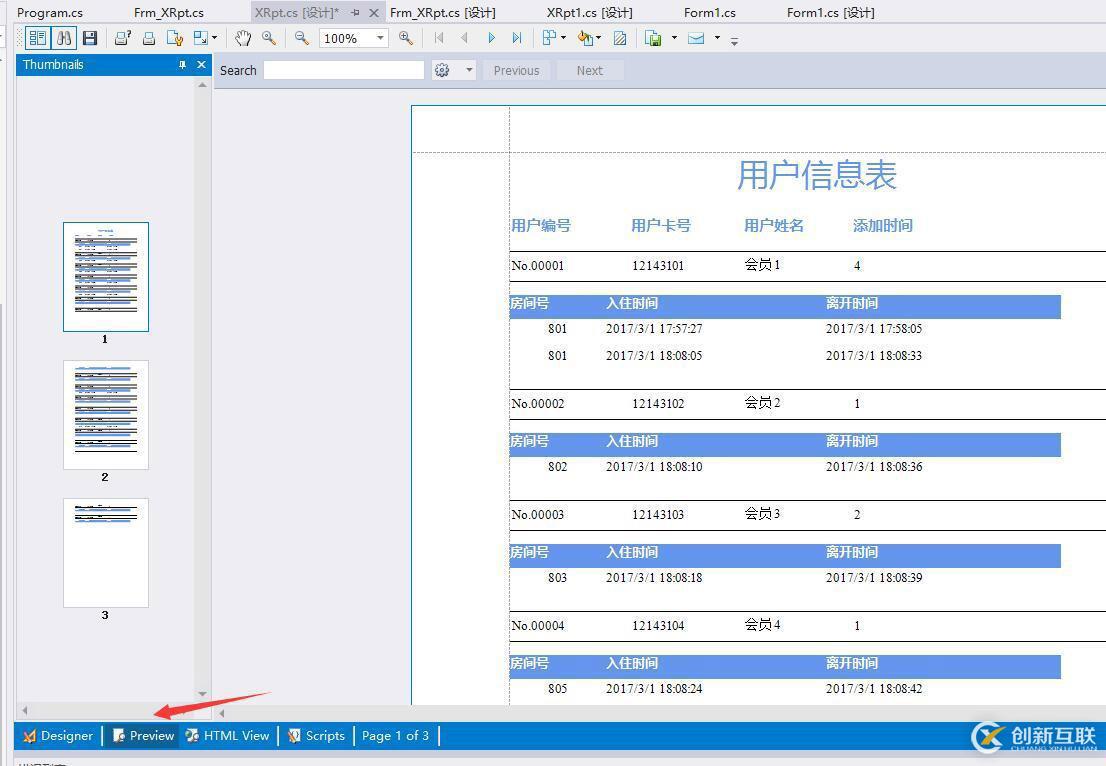
Task: Open the Program.cs document tab
Action: (49, 13)
